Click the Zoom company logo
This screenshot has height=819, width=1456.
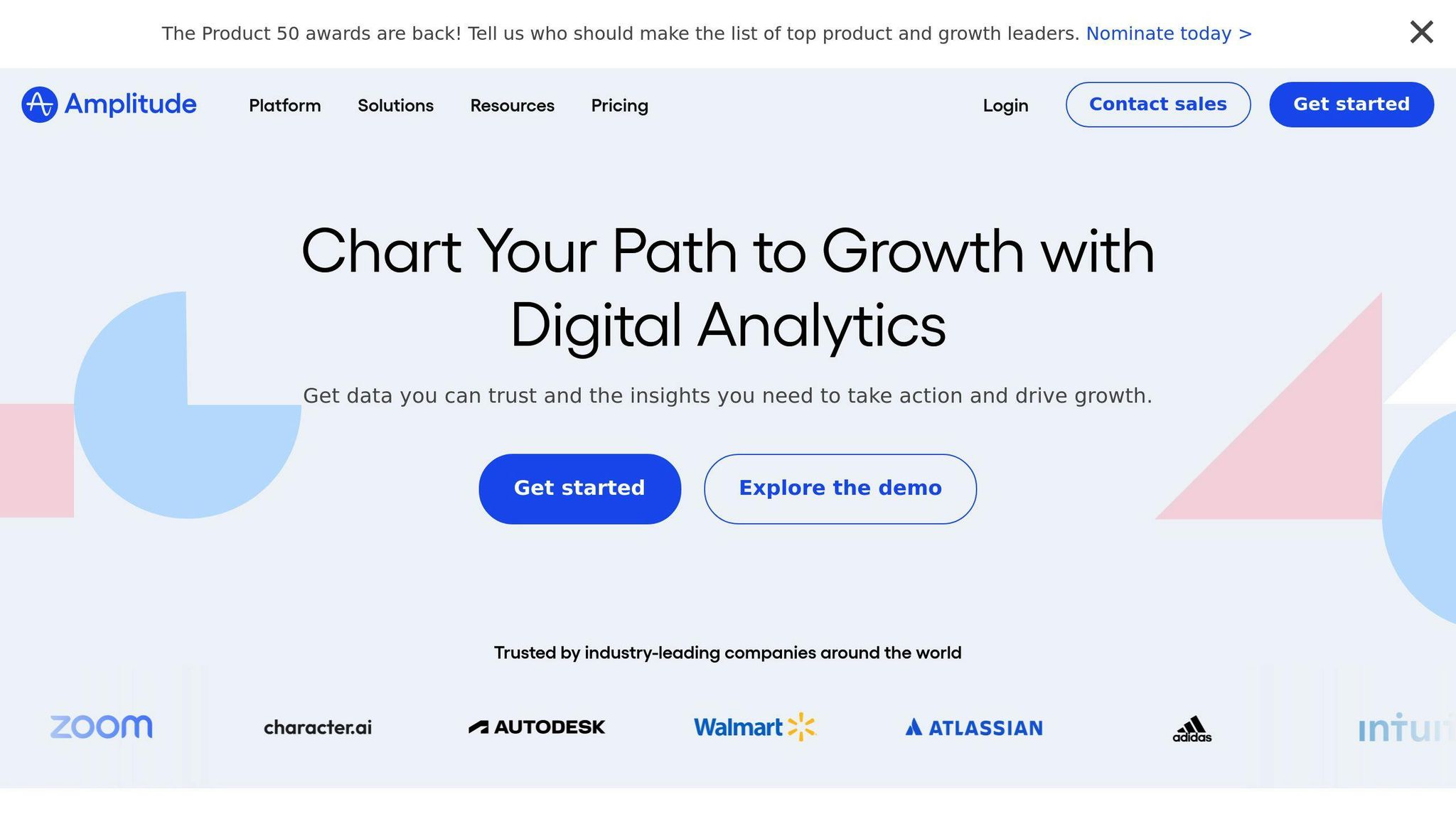[101, 727]
